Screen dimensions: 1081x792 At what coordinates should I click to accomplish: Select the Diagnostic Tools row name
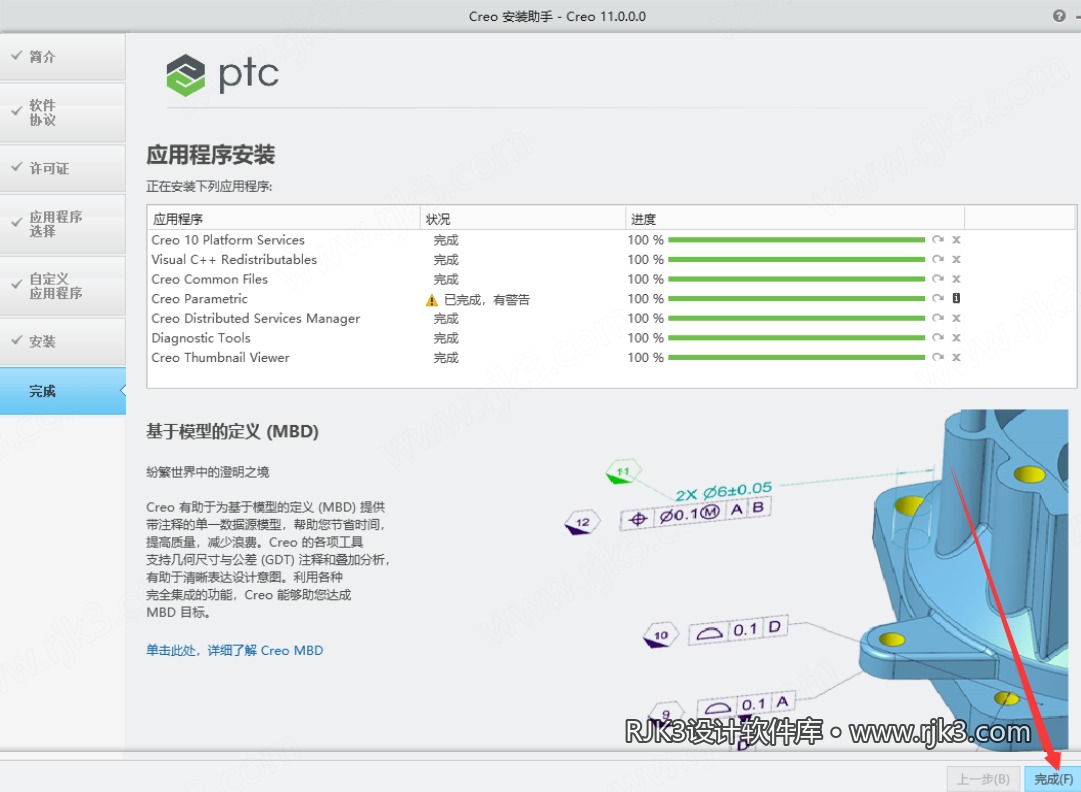click(x=201, y=338)
